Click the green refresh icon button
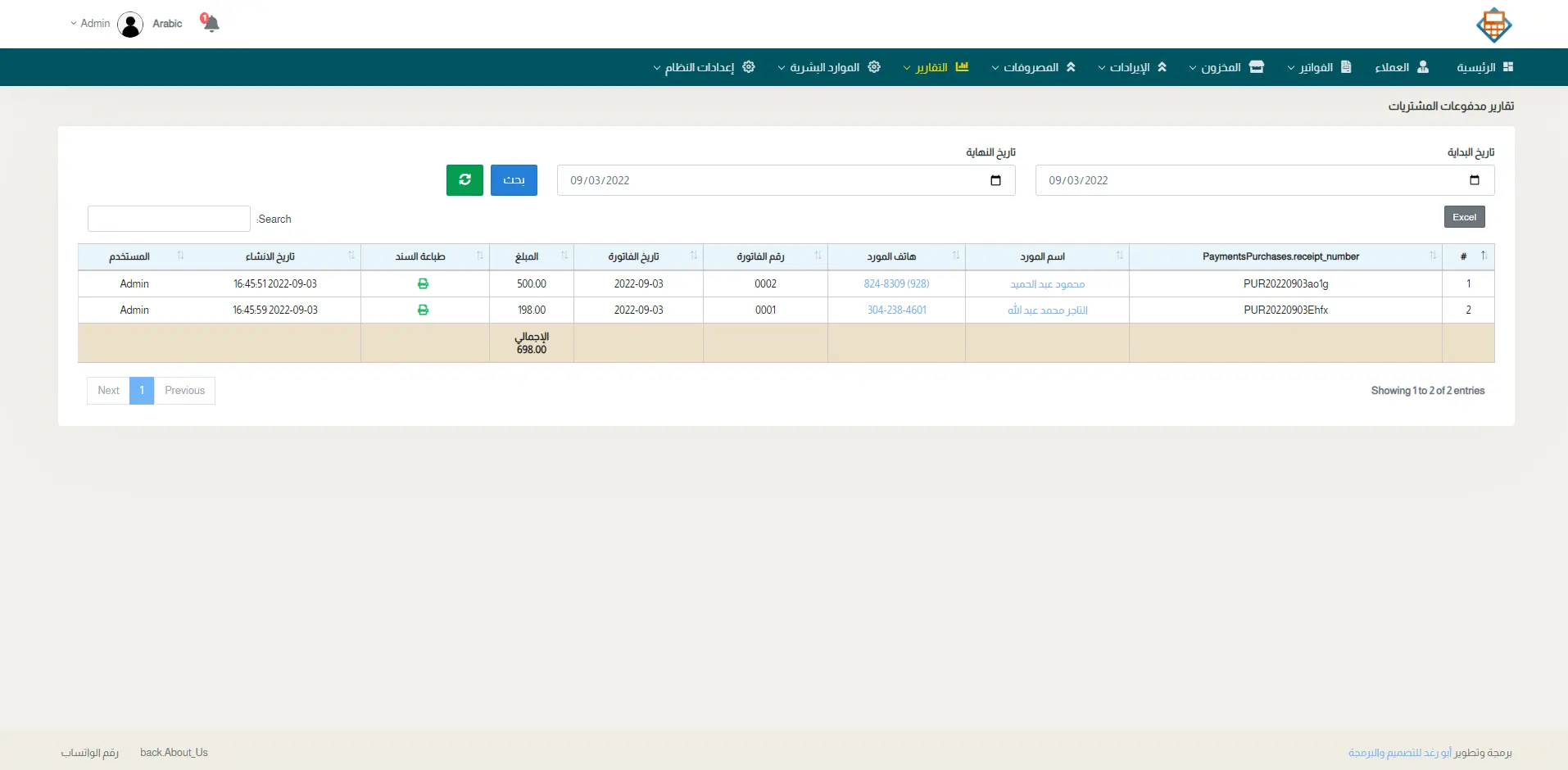1568x770 pixels. click(x=465, y=180)
